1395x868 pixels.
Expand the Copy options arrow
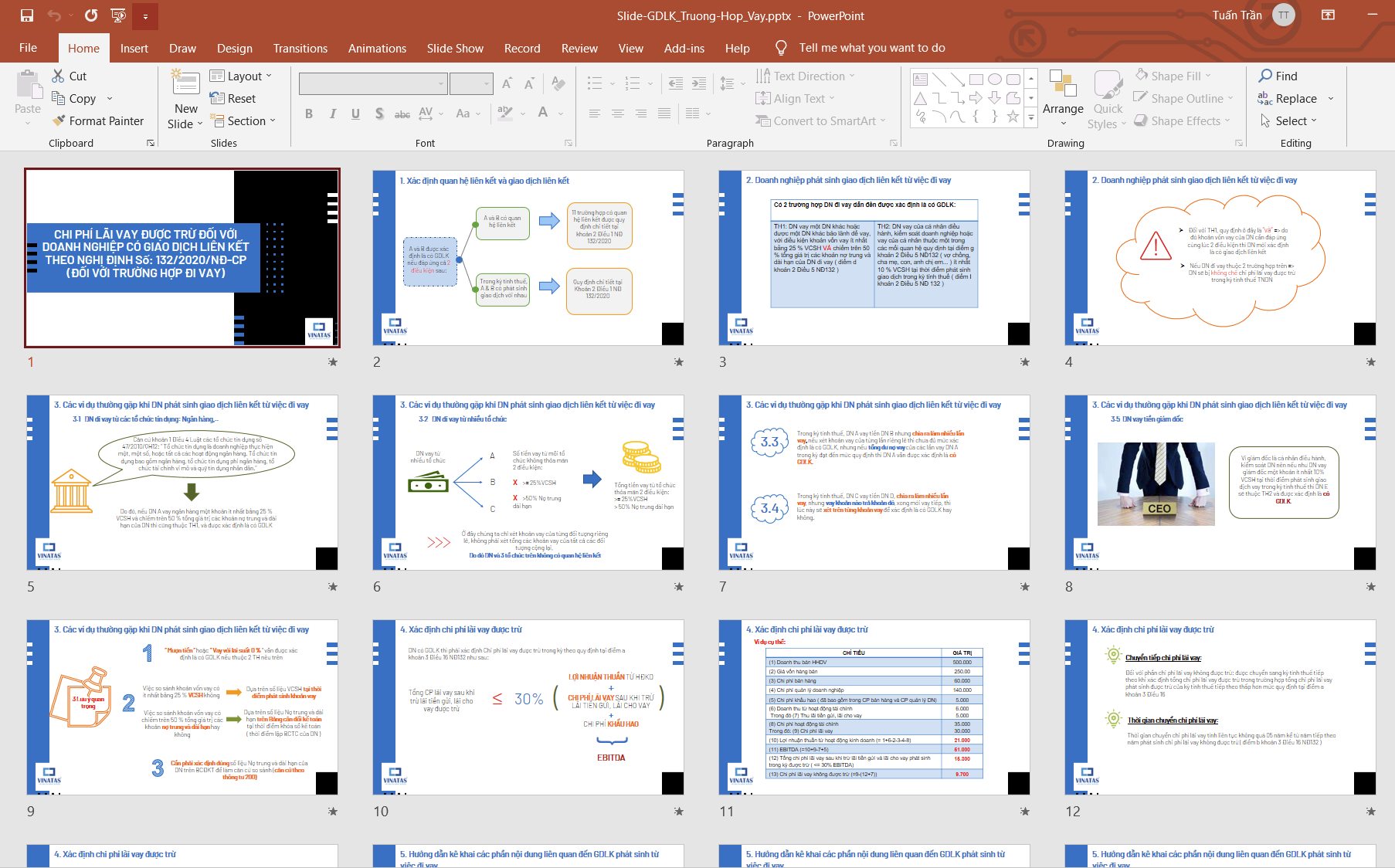(110, 98)
